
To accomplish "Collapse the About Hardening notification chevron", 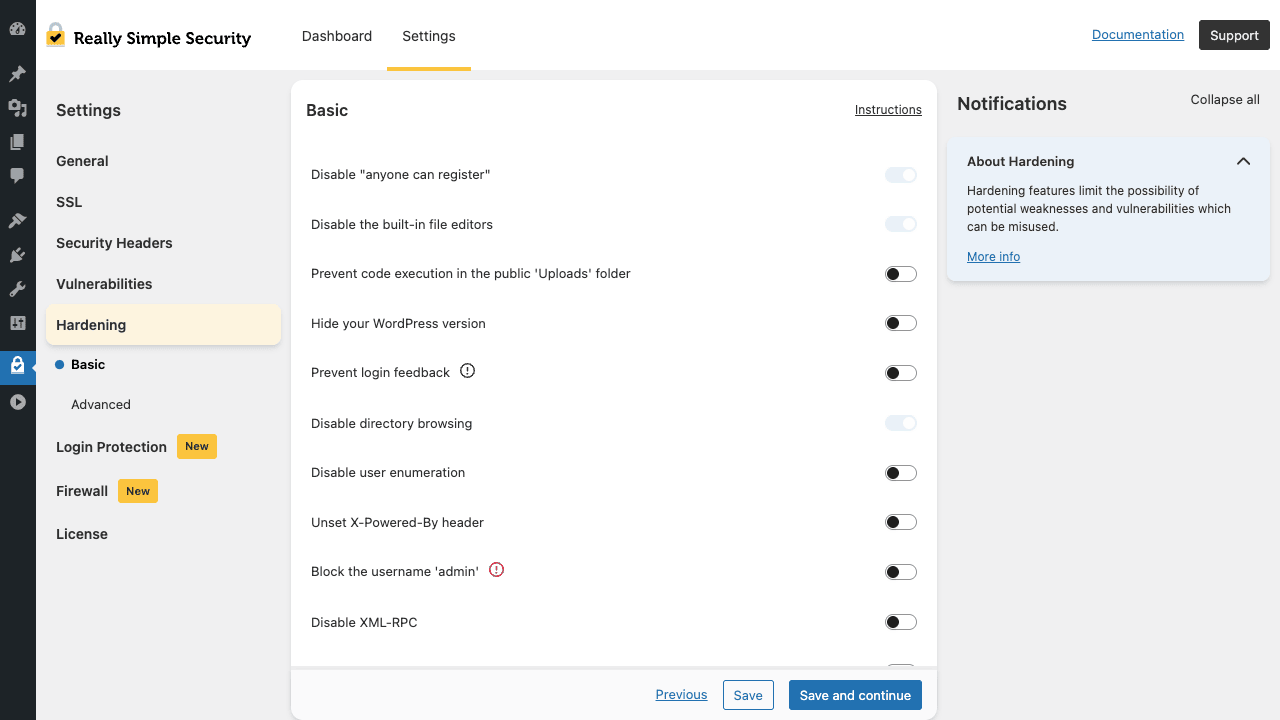I will pos(1243,161).
